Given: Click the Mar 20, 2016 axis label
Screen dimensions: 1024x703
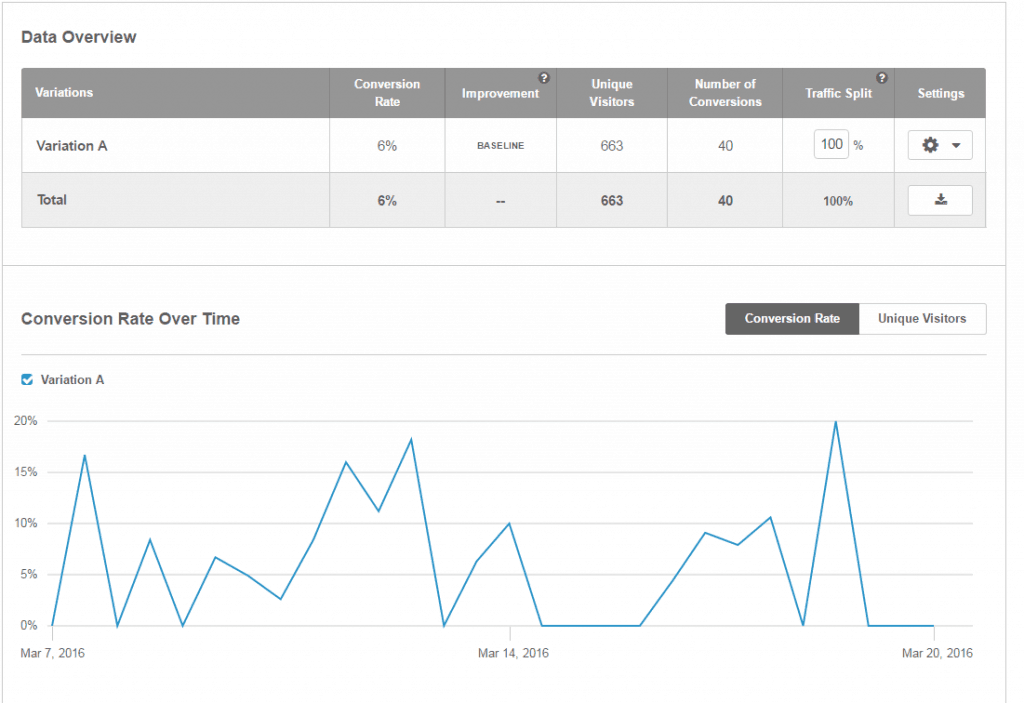Looking at the screenshot, I should pos(937,653).
